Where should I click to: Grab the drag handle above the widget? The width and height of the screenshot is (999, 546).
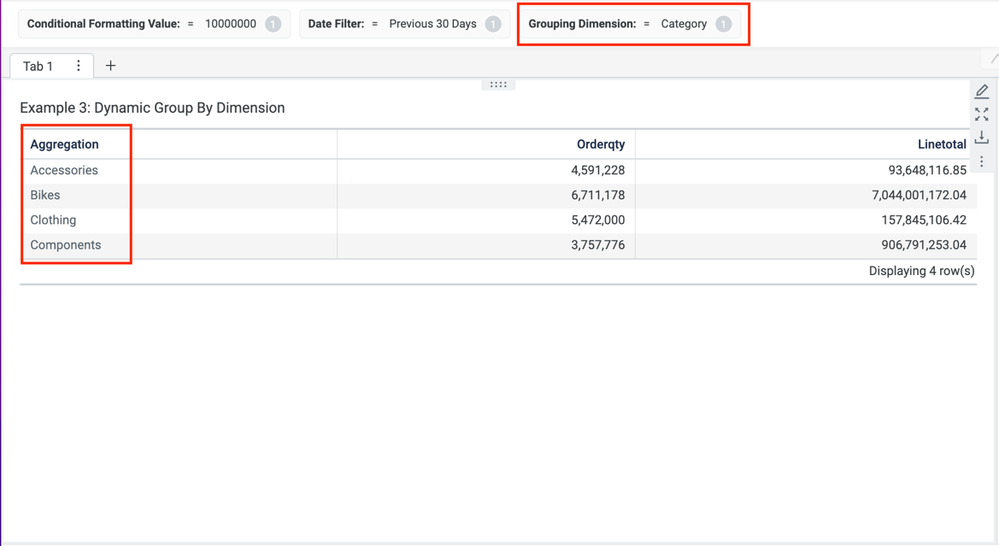pos(498,85)
